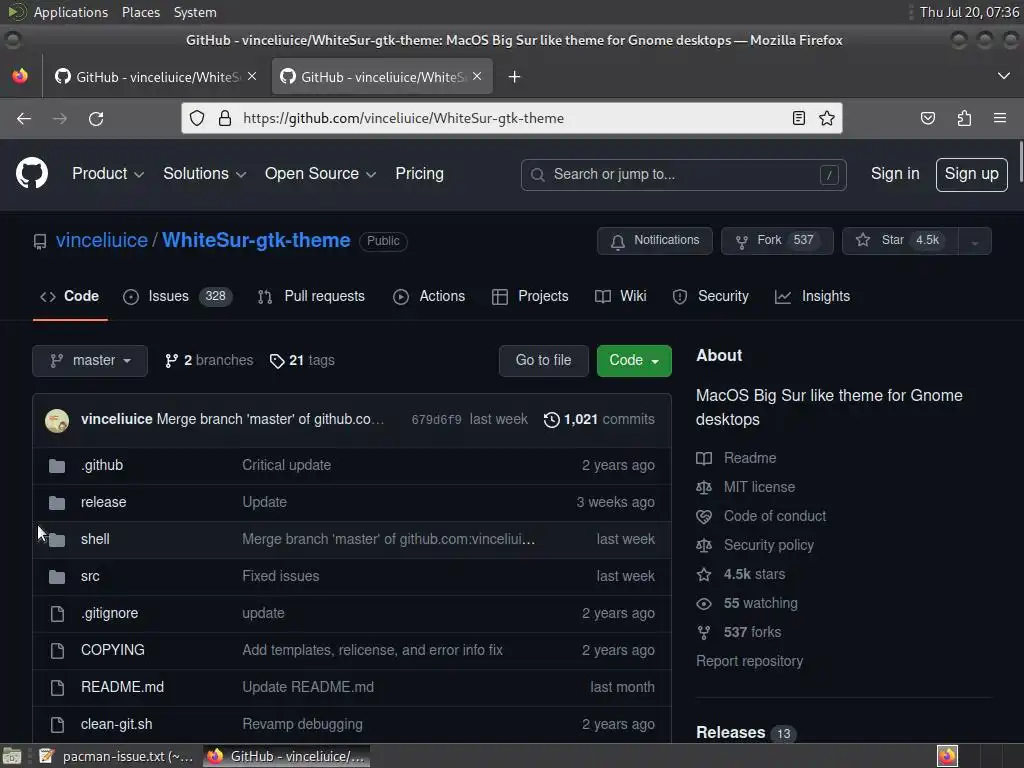Focus the Search or jump to field
Screen dimensions: 1024x768
[x=684, y=175]
